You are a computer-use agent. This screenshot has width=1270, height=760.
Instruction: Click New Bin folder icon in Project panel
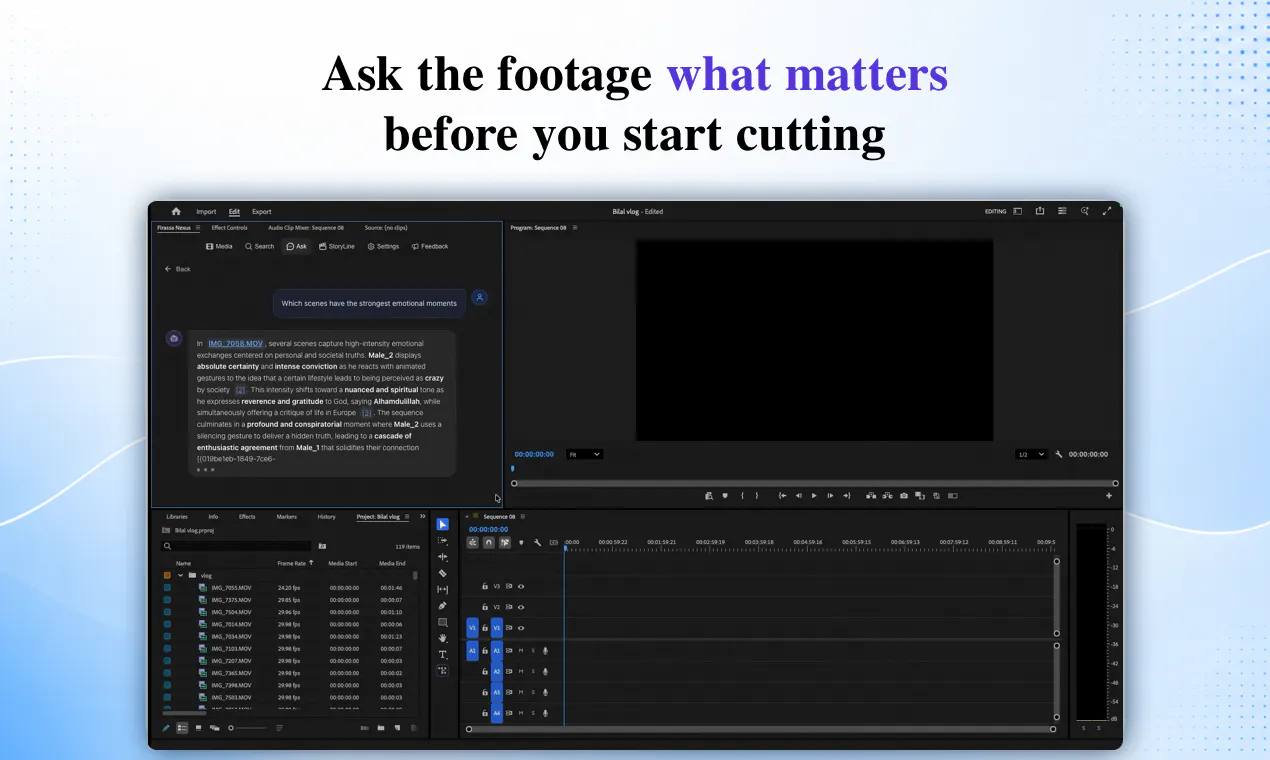click(x=380, y=728)
